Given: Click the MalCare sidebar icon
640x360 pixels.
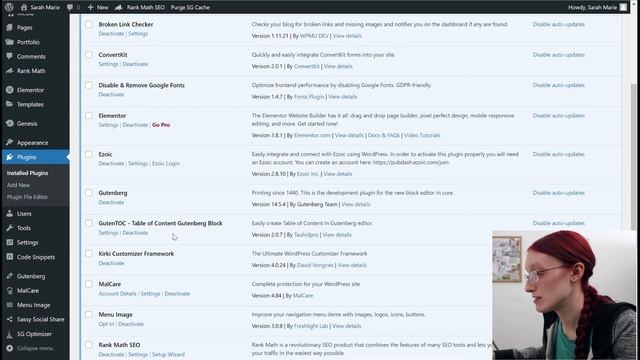Looking at the screenshot, I should (x=9, y=290).
